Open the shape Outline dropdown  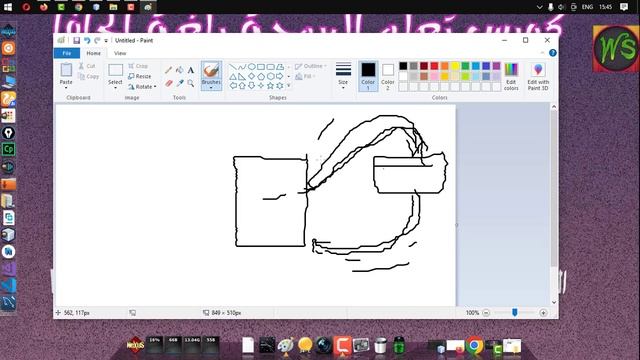311,66
